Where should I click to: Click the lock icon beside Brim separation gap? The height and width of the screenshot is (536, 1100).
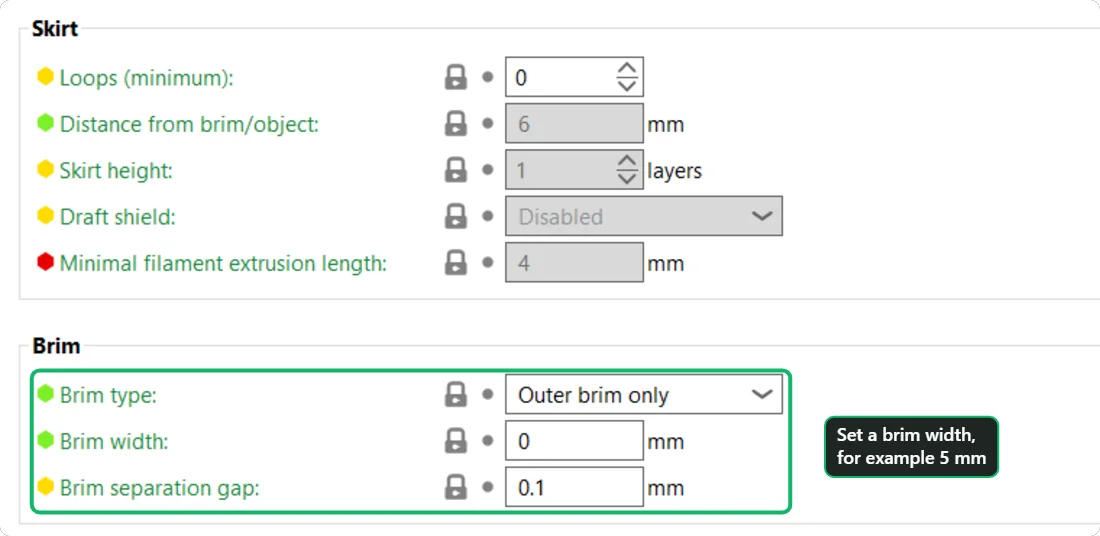tap(455, 488)
